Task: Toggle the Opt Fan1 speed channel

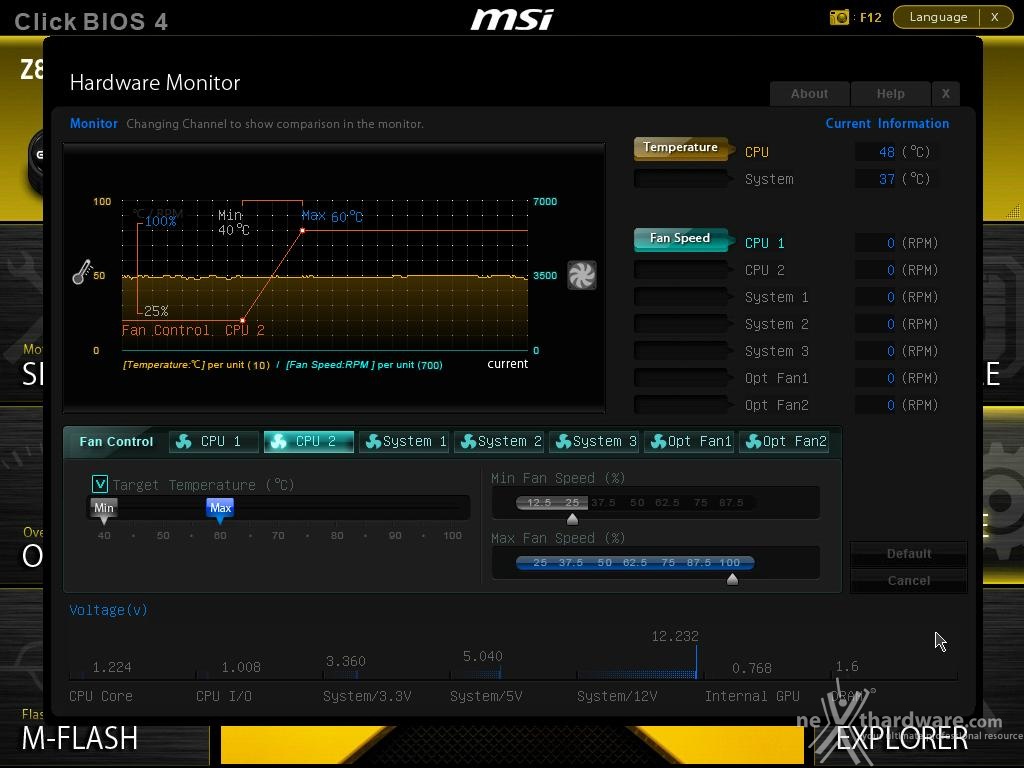Action: [x=680, y=378]
